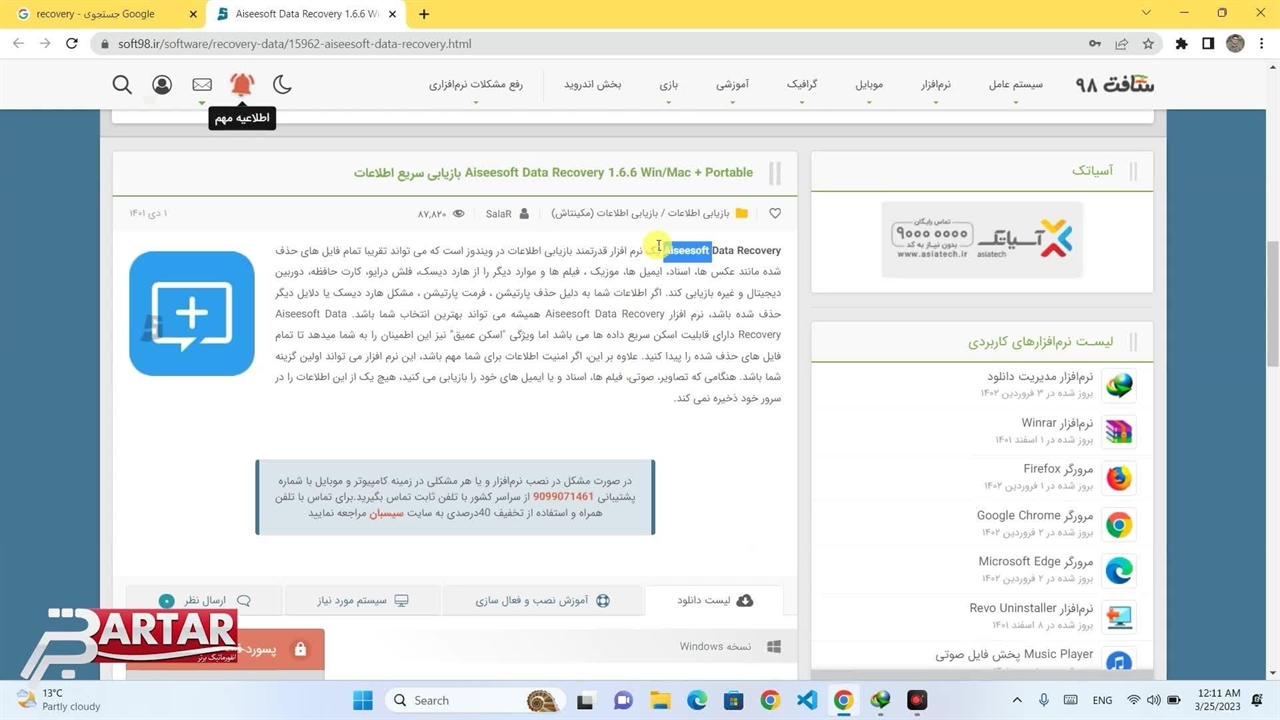Open the user account profile icon
1280x720 pixels.
click(x=162, y=85)
